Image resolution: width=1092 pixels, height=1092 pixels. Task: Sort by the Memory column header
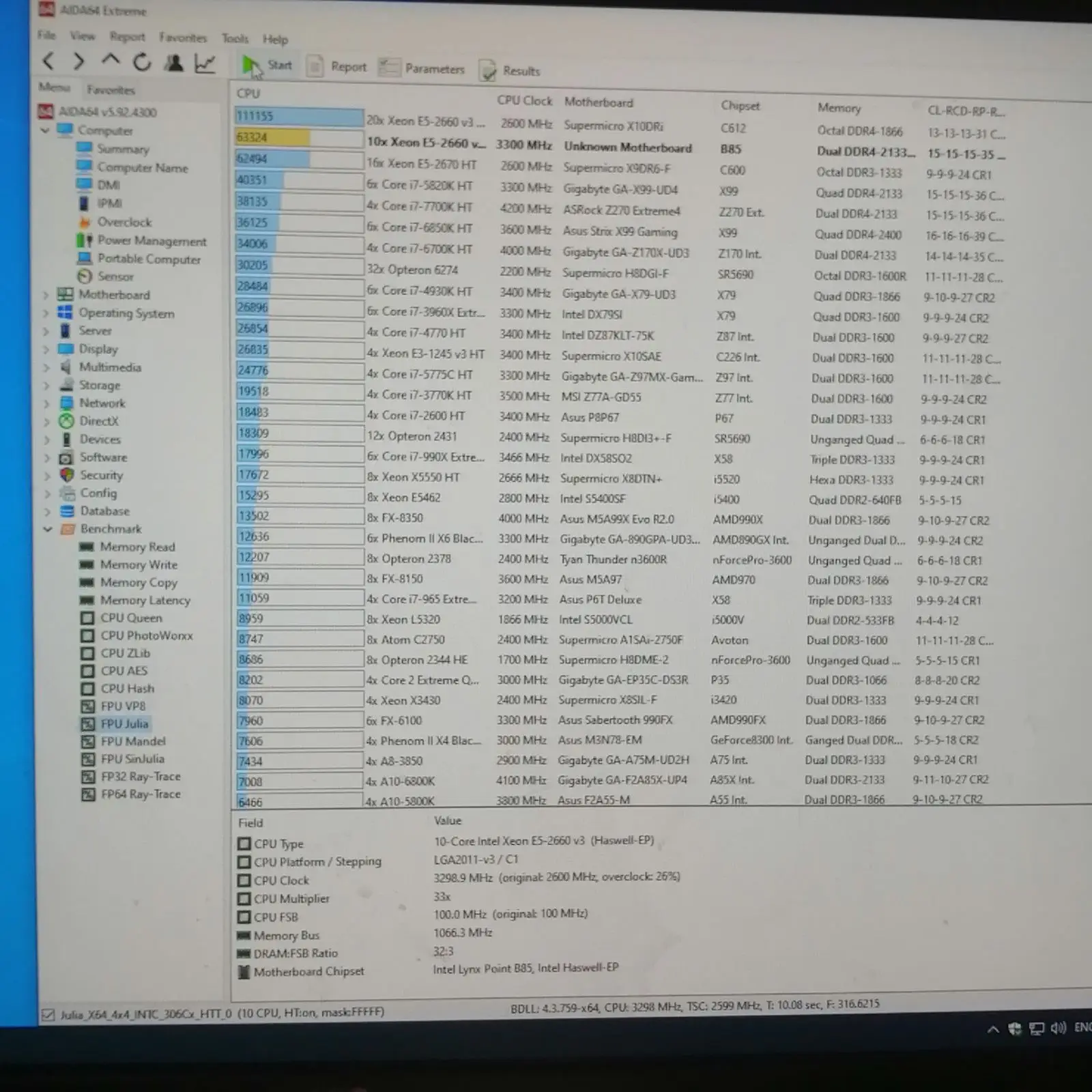coord(839,108)
